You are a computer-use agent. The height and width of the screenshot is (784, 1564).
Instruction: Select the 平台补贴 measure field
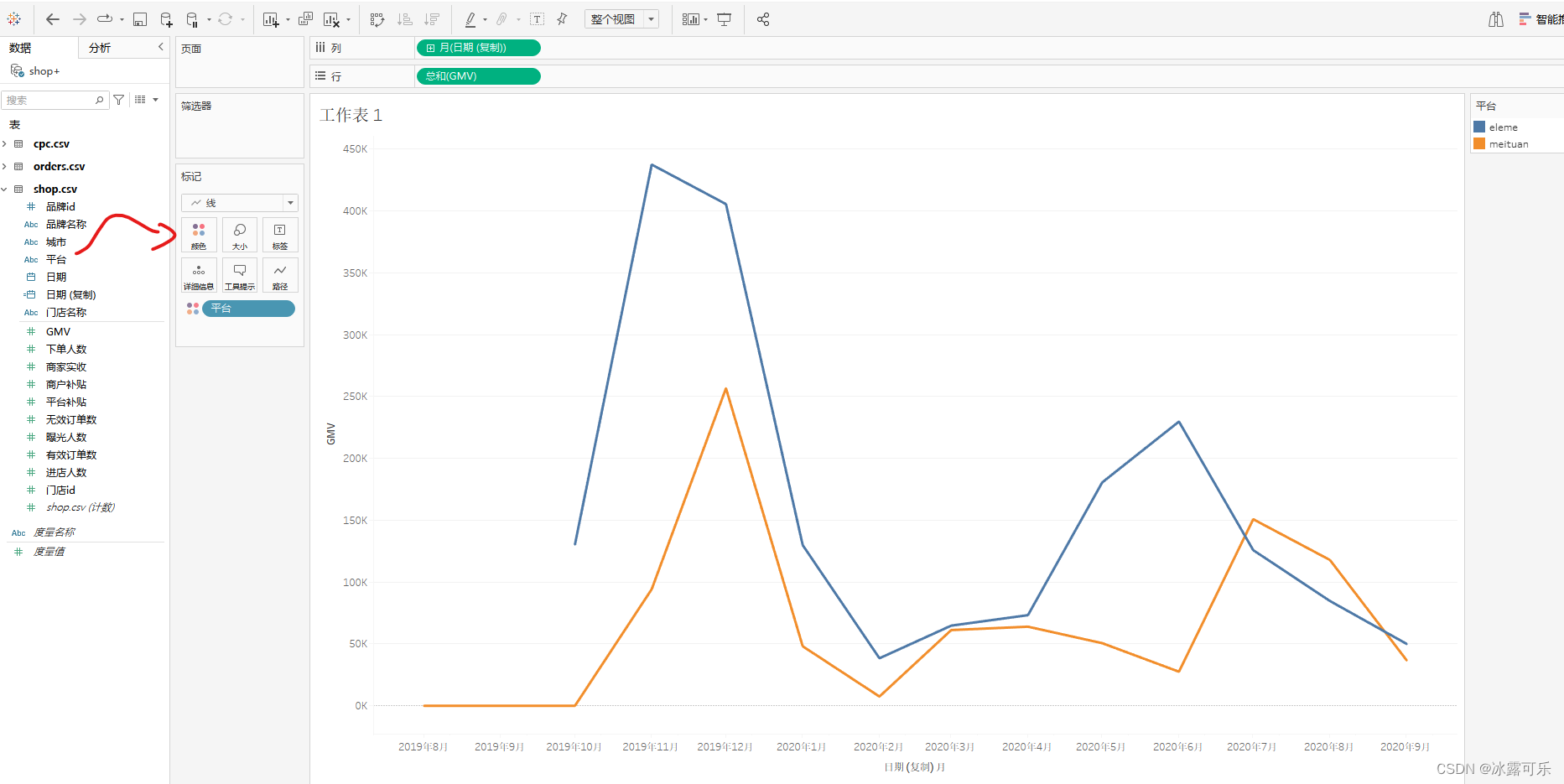pyautogui.click(x=66, y=402)
